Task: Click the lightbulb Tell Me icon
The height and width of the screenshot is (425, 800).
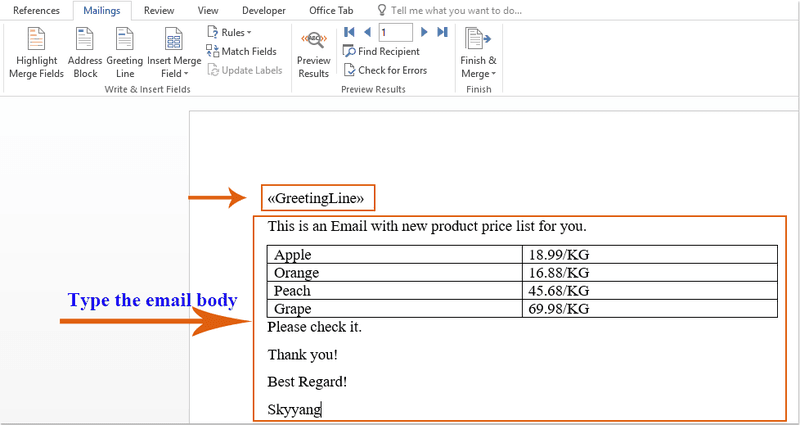Action: [381, 10]
